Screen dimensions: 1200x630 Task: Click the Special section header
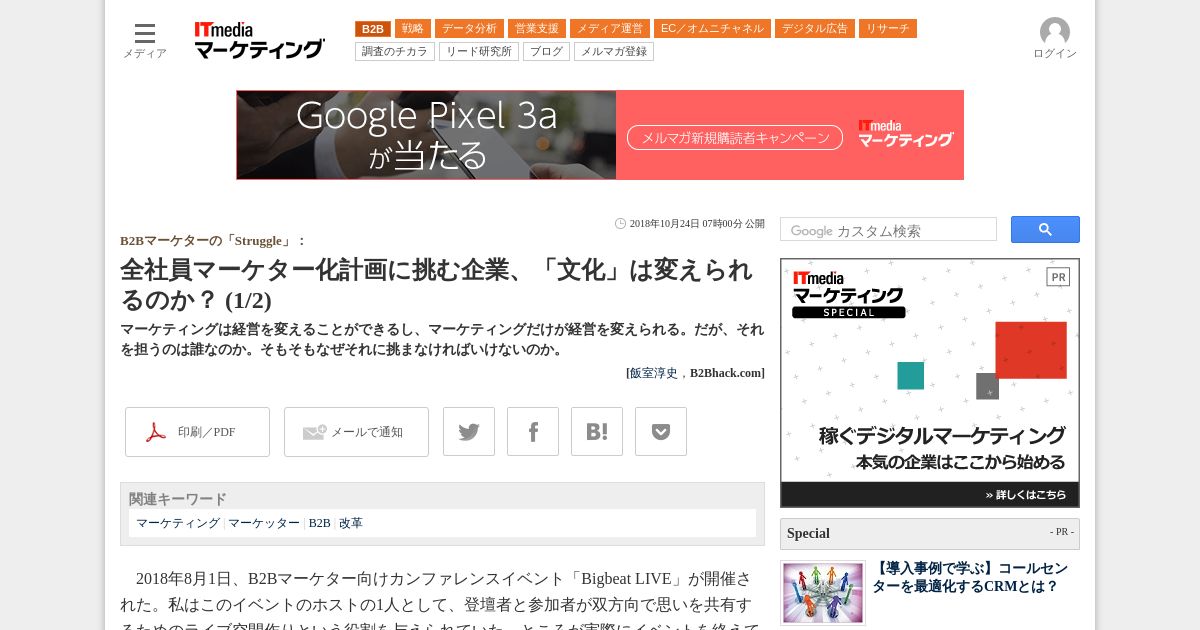(930, 533)
